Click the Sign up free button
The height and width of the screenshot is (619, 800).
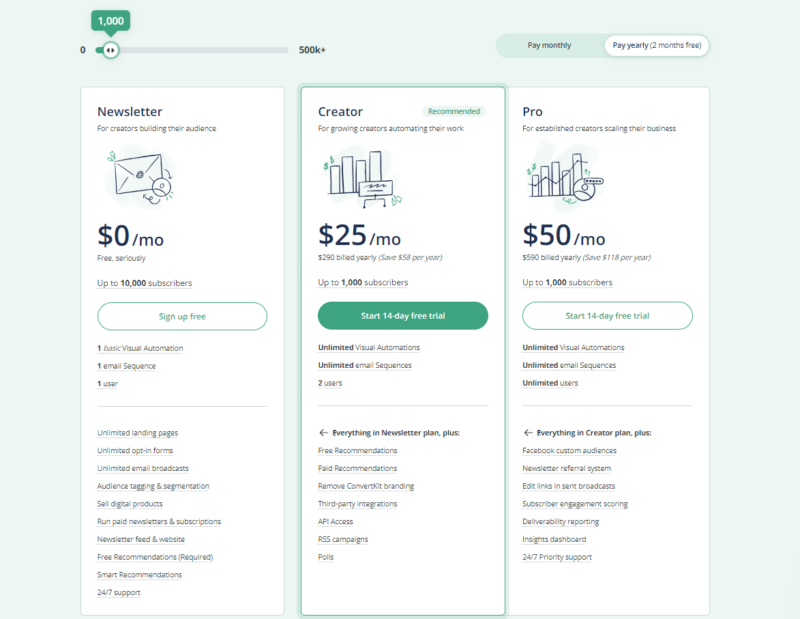[x=182, y=316]
